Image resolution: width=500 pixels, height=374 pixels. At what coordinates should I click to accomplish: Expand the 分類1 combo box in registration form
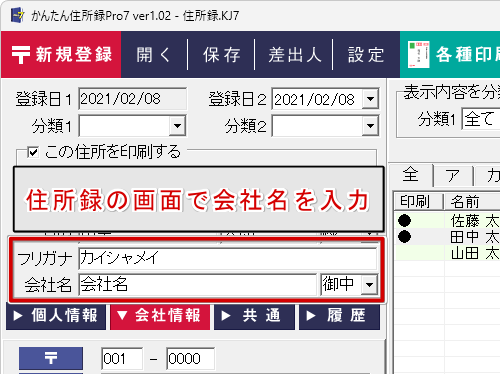177,126
